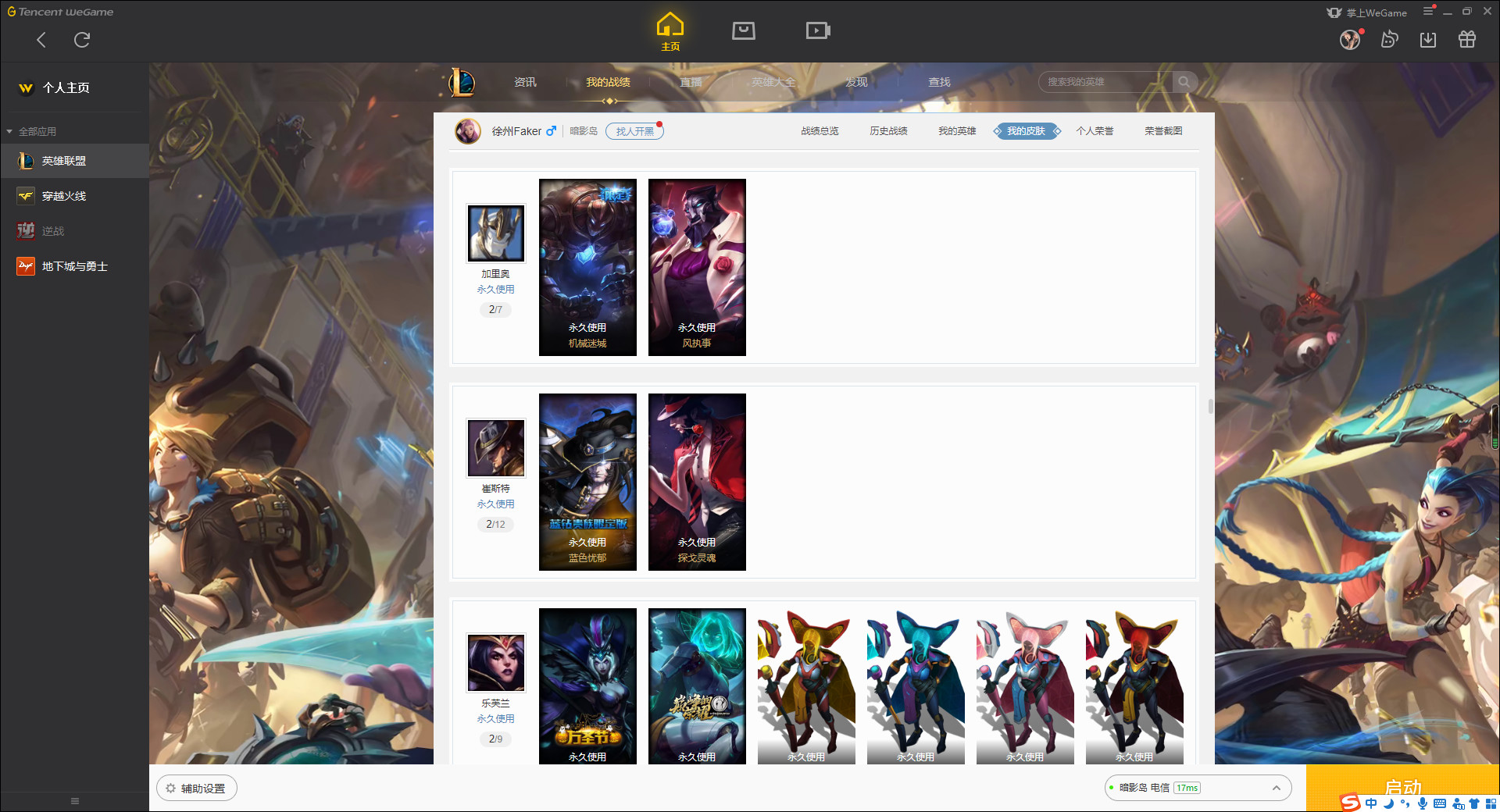1500x812 pixels.
Task: Open the video live stream icon
Action: point(818,30)
